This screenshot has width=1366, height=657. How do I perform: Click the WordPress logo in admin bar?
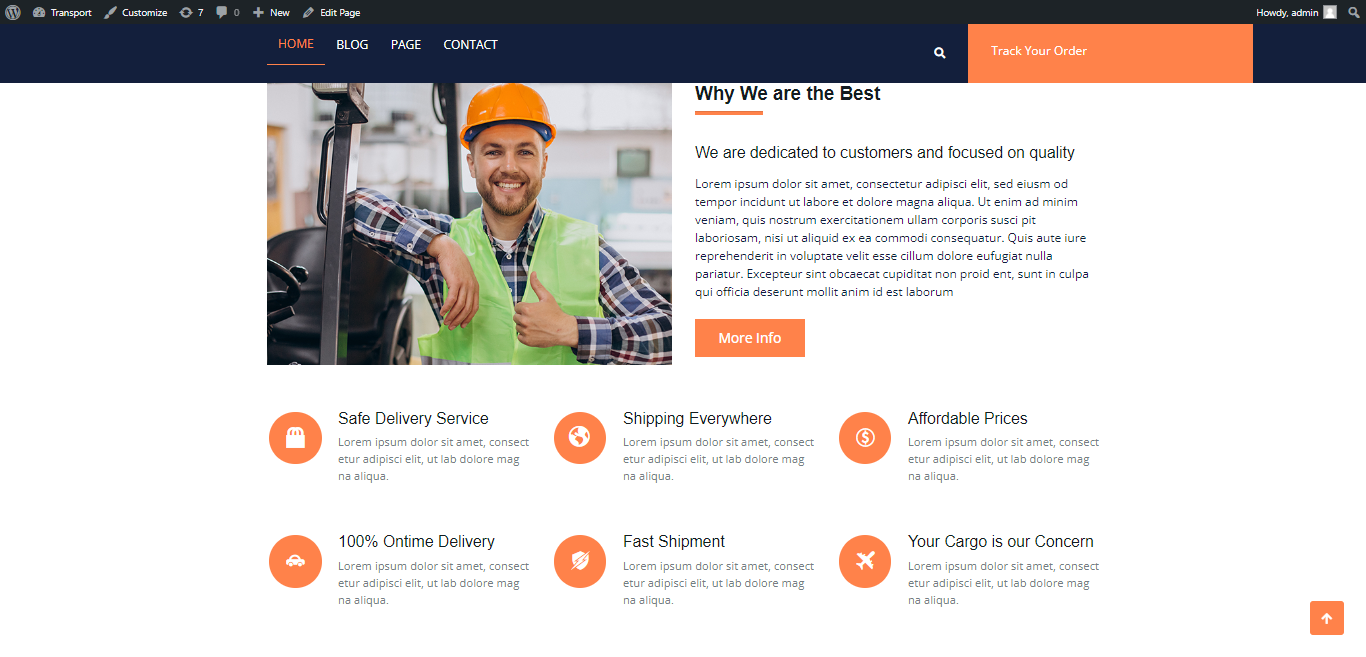(x=12, y=12)
